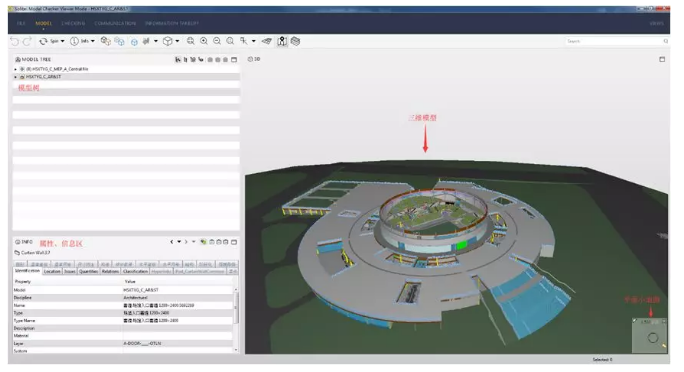The width and height of the screenshot is (684, 372).
Task: Open the Info forward-history dropdown
Action: point(194,242)
